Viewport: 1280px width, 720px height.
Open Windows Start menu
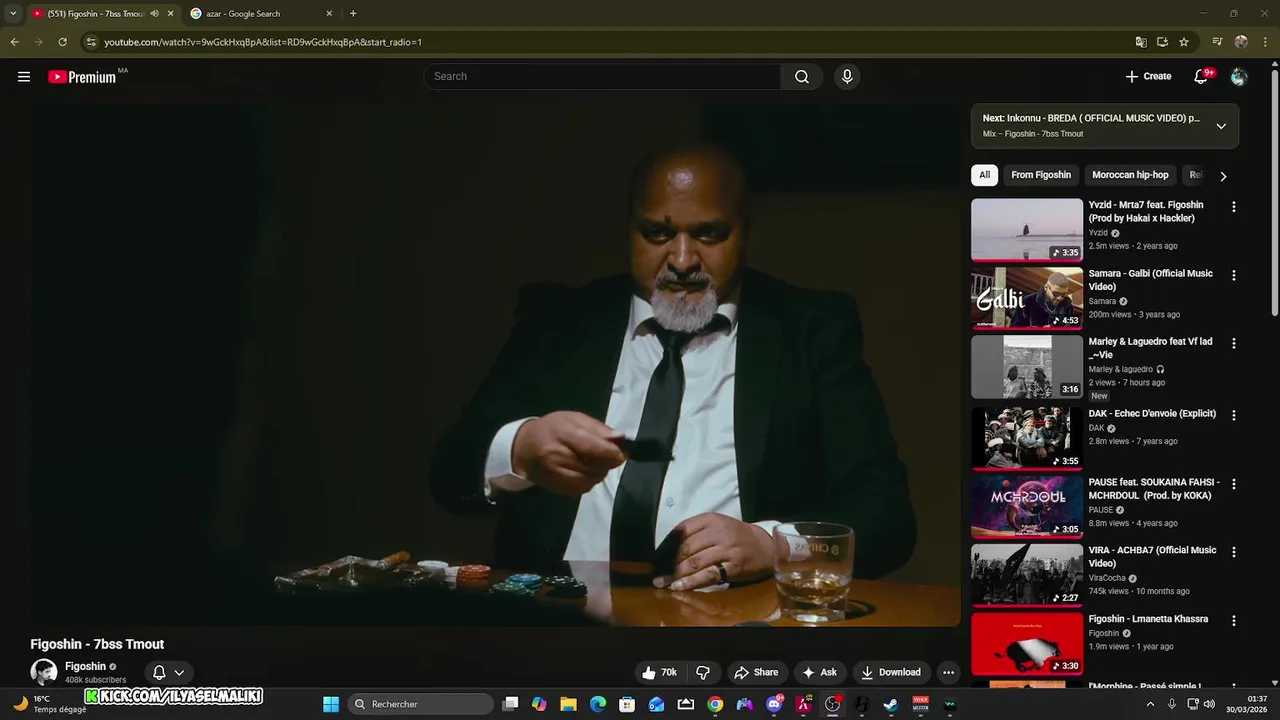331,704
